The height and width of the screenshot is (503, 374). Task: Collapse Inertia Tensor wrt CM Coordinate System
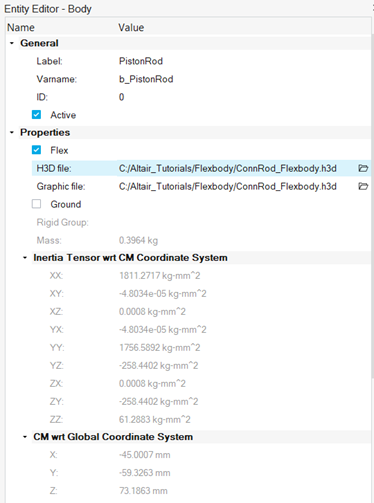[x=25, y=258]
